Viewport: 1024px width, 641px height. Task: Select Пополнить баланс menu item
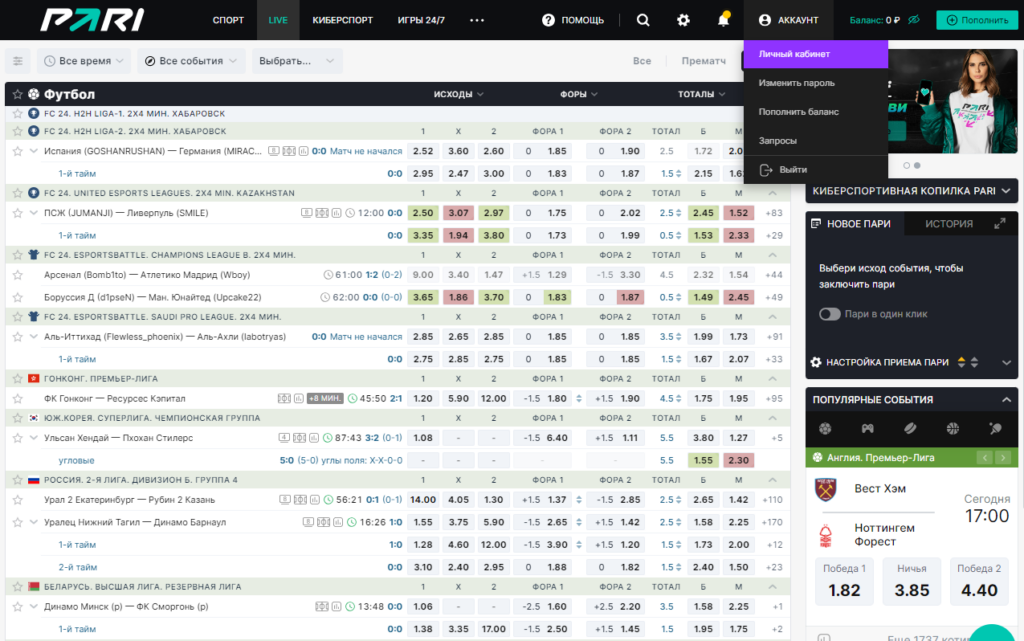coord(815,112)
